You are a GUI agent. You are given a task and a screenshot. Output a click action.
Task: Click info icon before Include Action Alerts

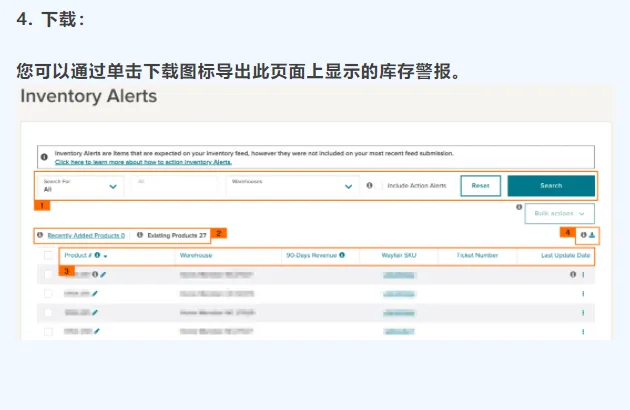pyautogui.click(x=369, y=185)
